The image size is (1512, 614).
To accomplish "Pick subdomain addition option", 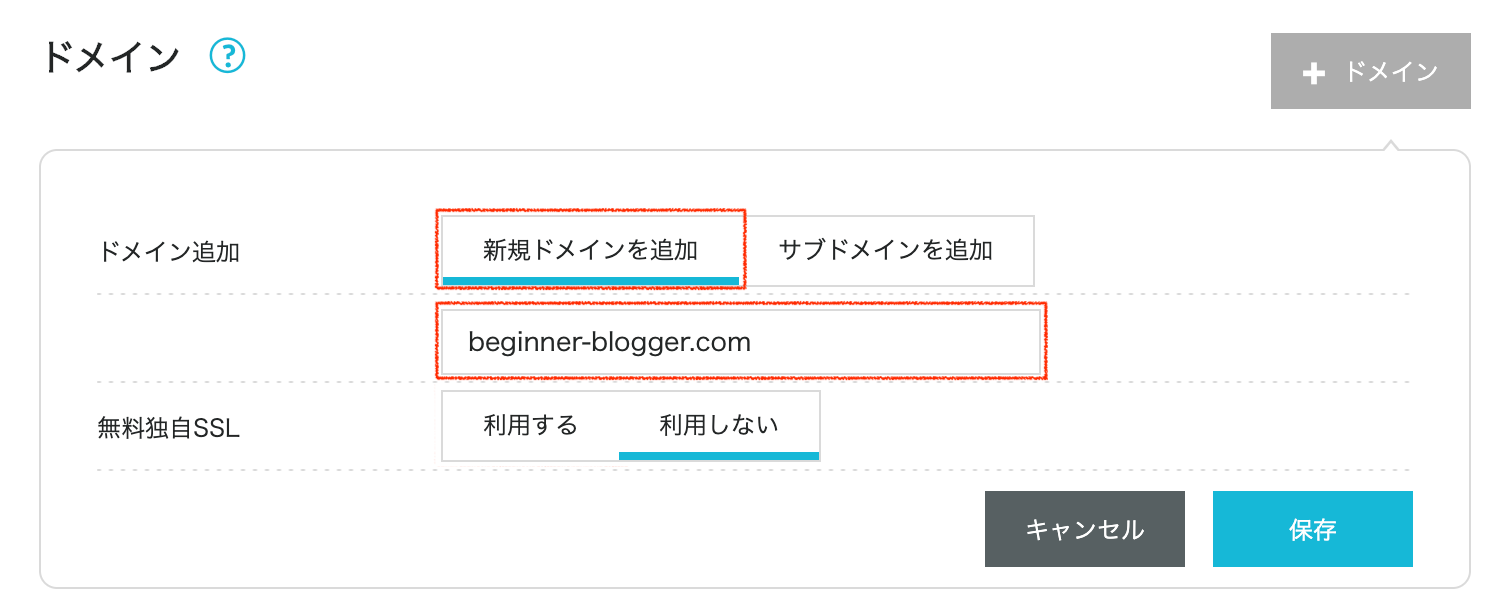I will [886, 250].
